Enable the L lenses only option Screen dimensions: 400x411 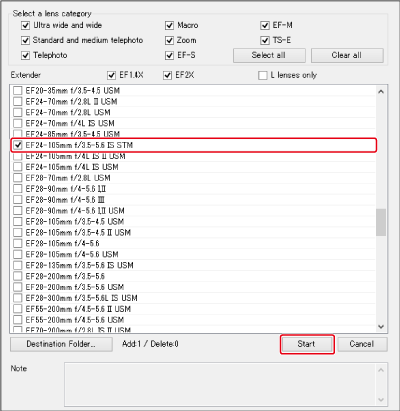point(263,75)
